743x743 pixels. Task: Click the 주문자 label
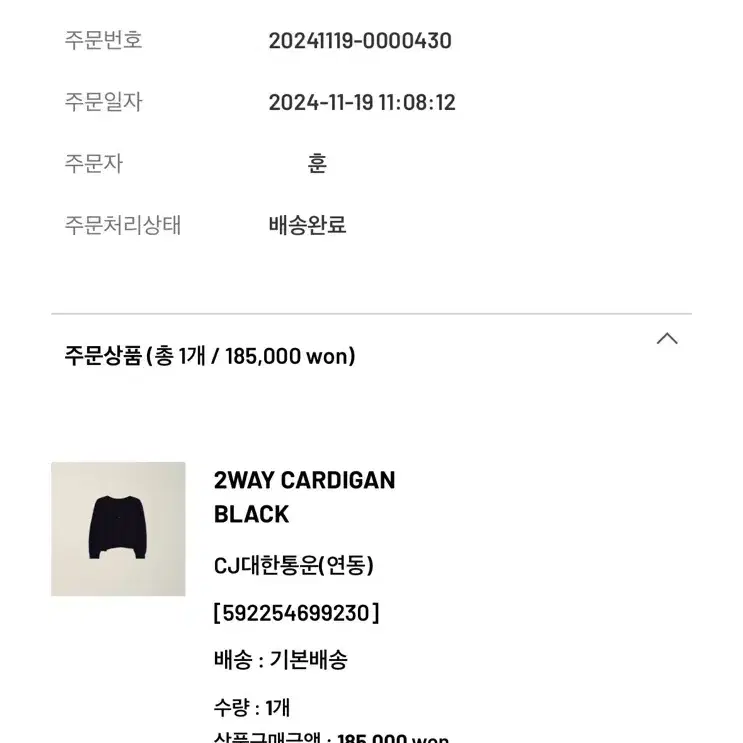pos(94,163)
